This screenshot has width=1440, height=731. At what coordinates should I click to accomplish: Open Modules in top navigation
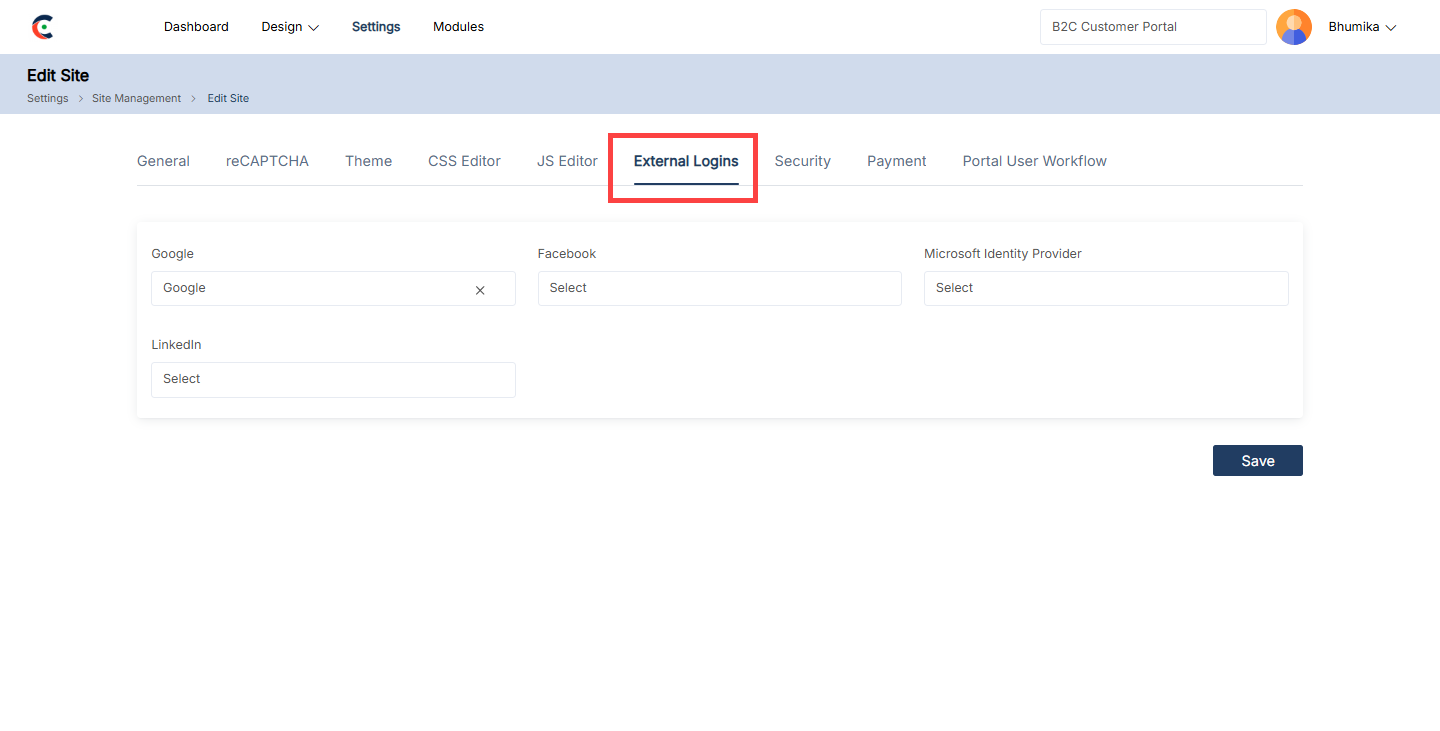click(458, 27)
